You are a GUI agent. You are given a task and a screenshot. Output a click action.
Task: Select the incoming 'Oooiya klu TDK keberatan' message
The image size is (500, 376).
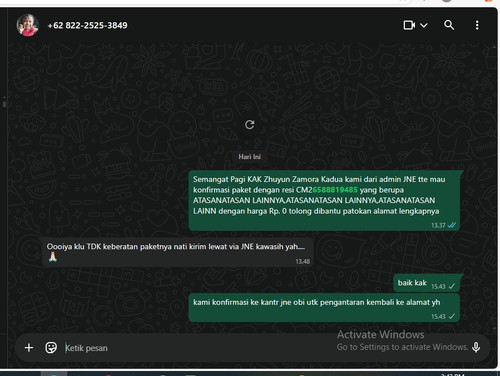(178, 252)
